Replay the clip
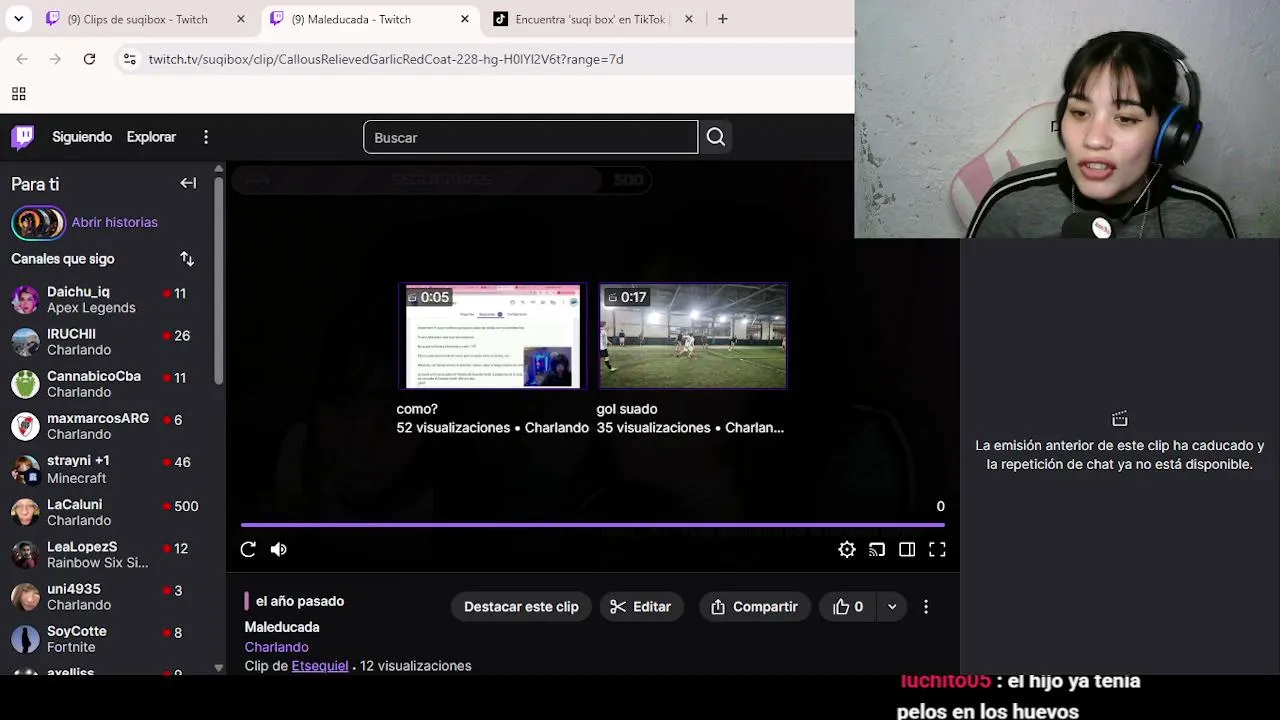 click(x=248, y=549)
